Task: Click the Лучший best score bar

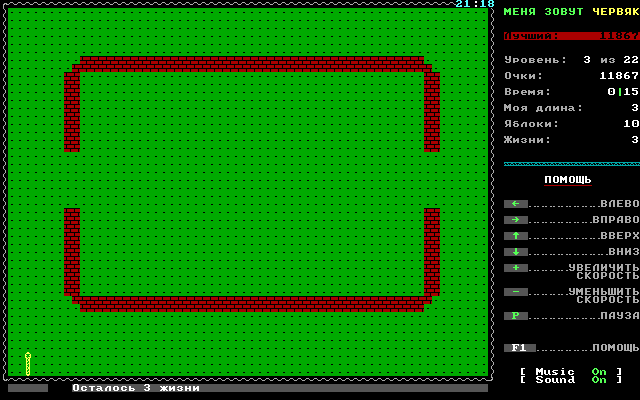Action: [x=572, y=36]
